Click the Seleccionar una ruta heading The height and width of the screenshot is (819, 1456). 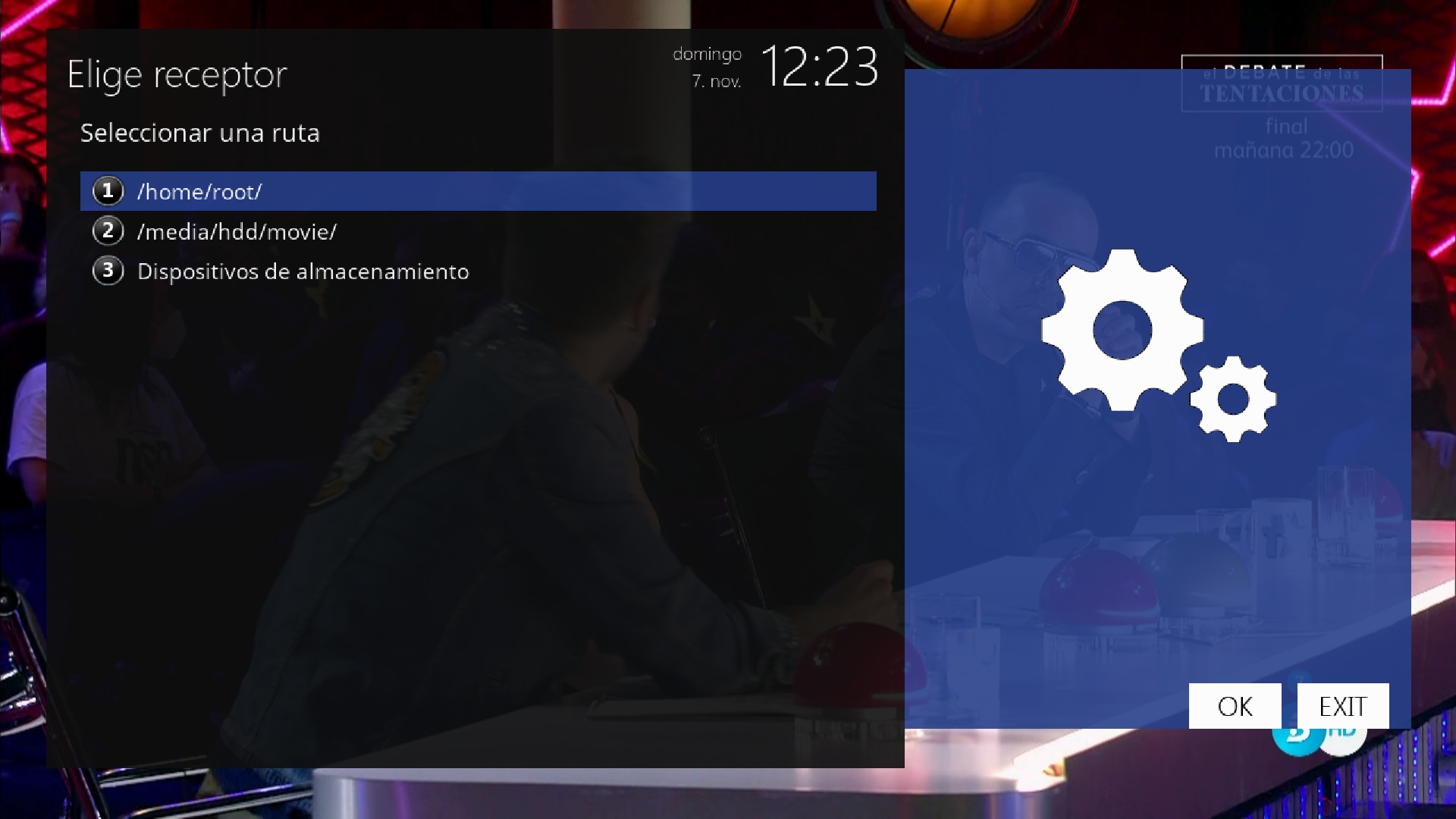coord(200,133)
